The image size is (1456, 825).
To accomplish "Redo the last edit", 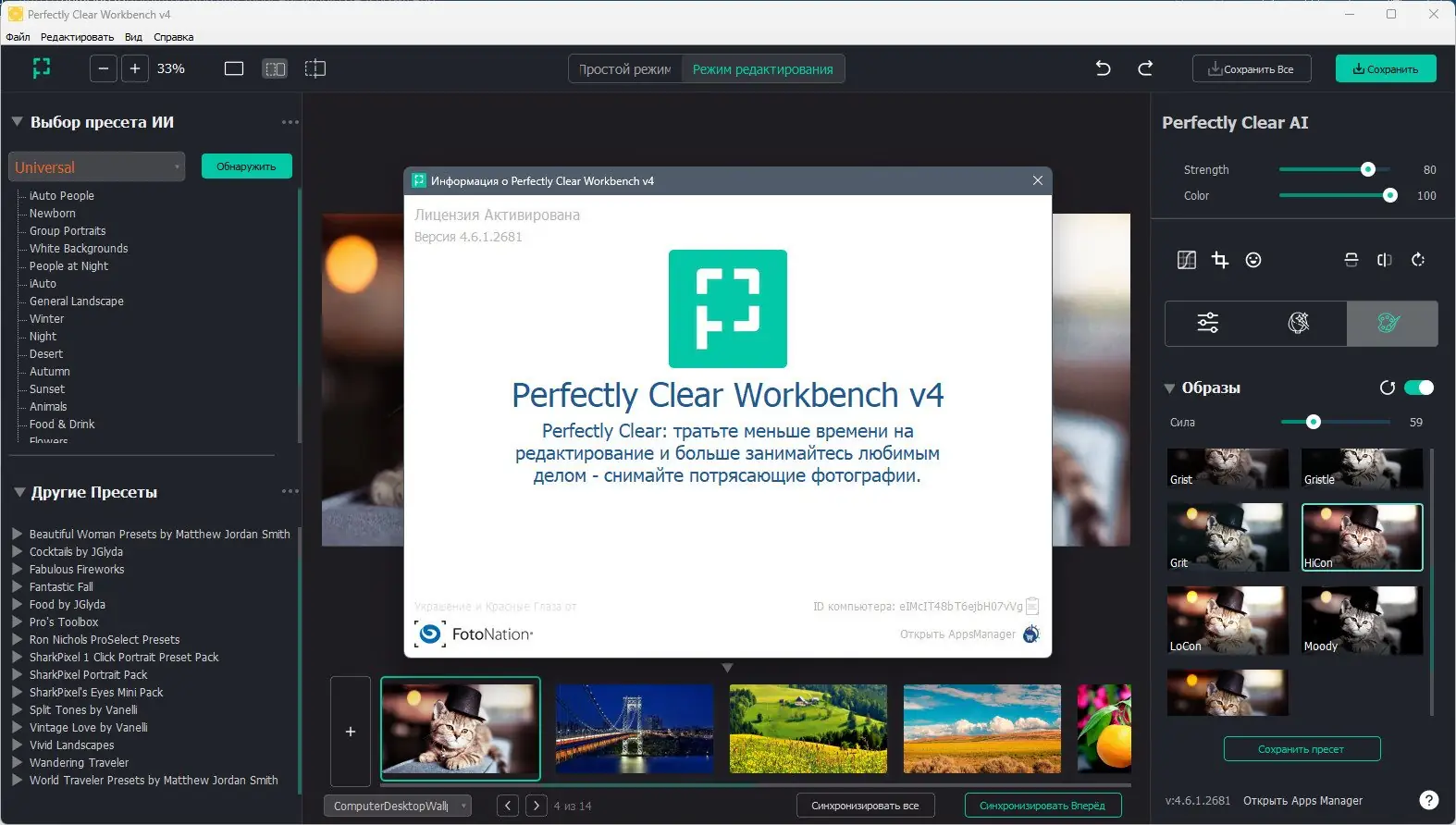I will point(1145,68).
